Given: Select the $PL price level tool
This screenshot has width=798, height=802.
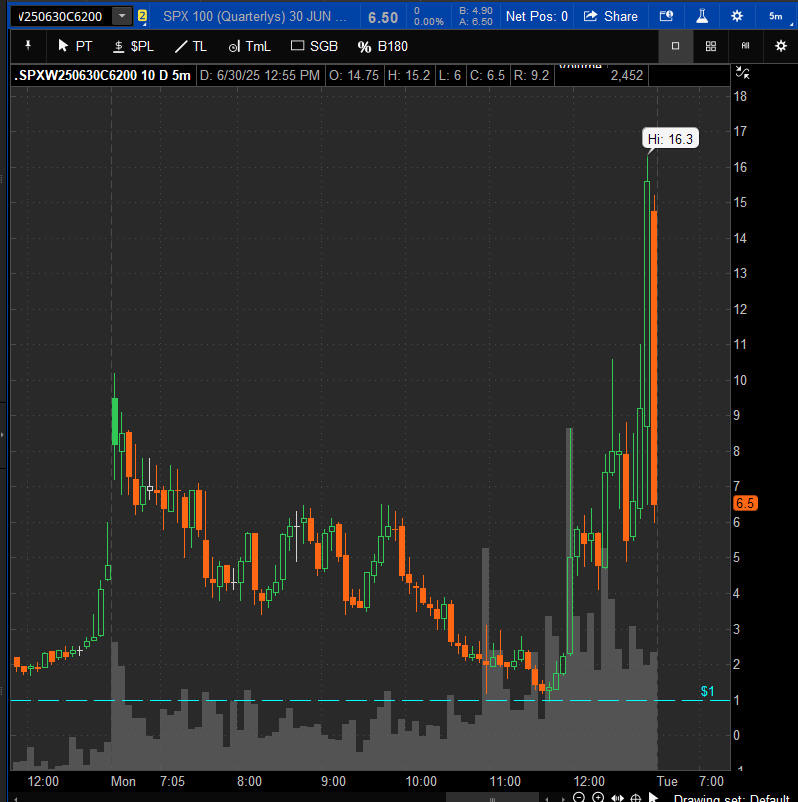Looking at the screenshot, I should click(x=133, y=46).
